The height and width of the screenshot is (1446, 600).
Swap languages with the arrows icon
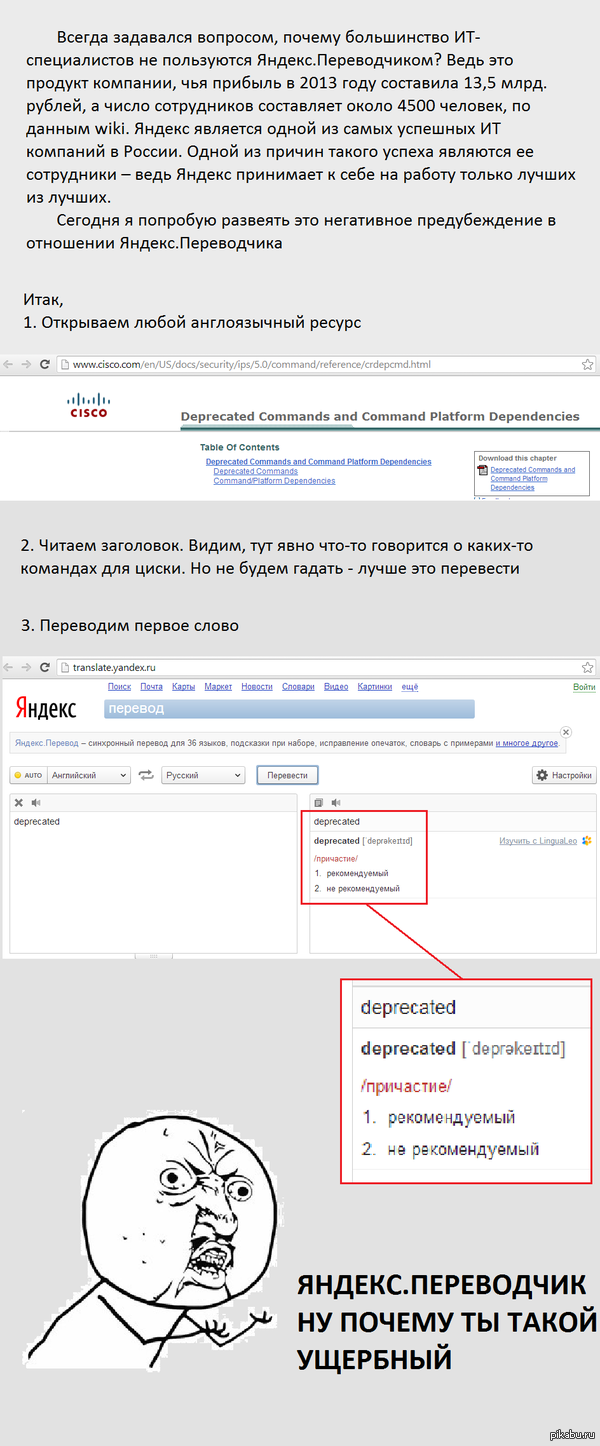(x=147, y=775)
